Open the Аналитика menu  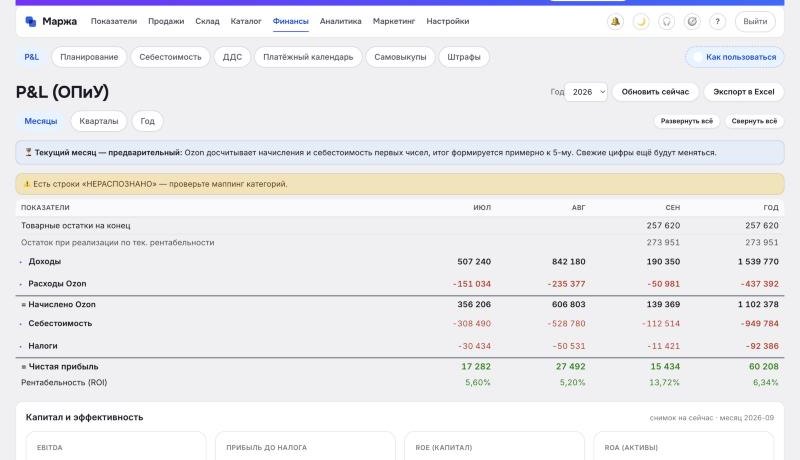click(340, 21)
